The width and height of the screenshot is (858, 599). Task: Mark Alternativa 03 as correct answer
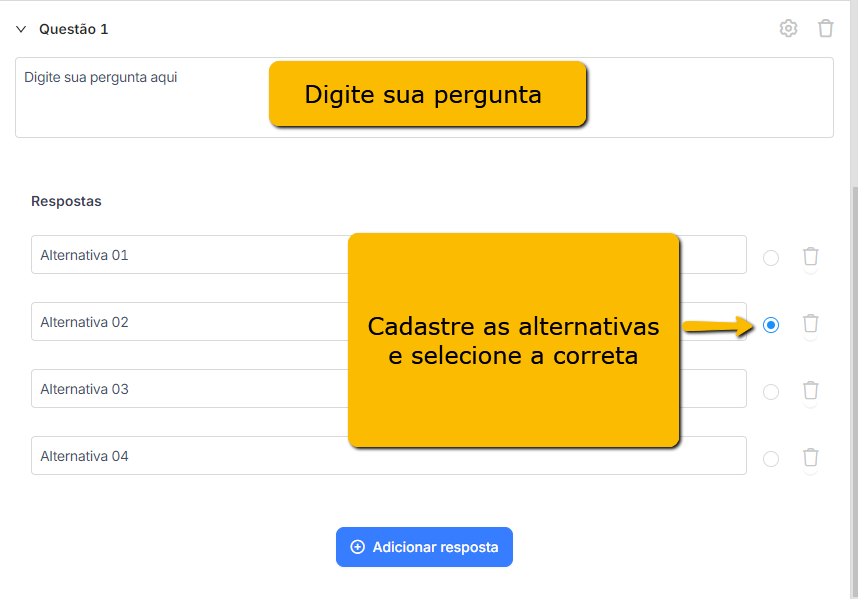tap(770, 392)
